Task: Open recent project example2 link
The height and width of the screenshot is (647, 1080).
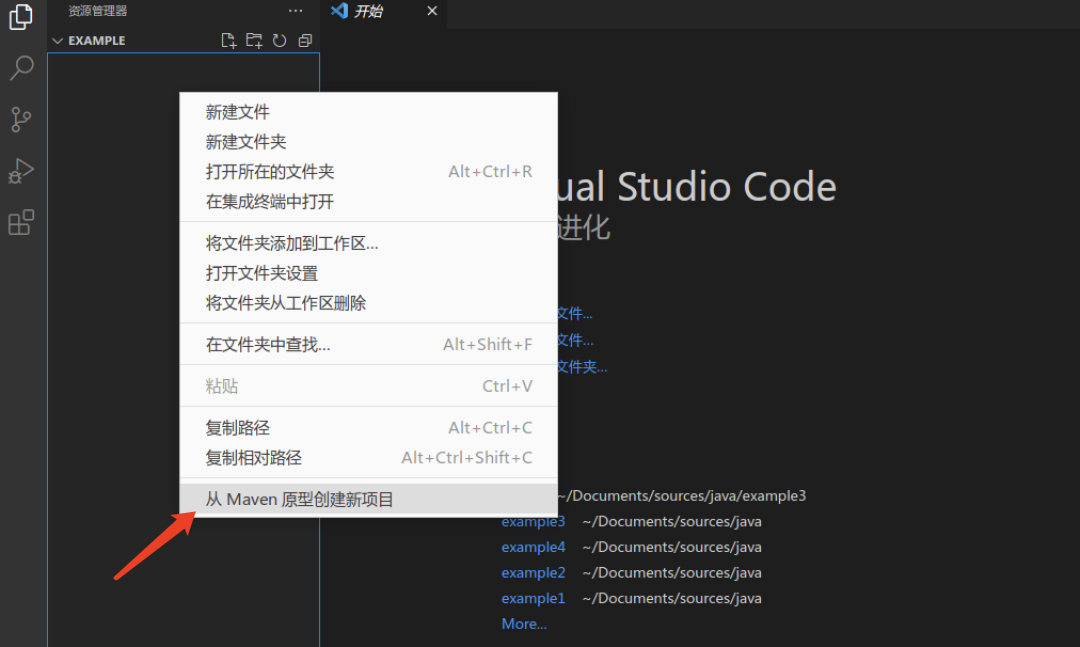Action: pyautogui.click(x=533, y=573)
